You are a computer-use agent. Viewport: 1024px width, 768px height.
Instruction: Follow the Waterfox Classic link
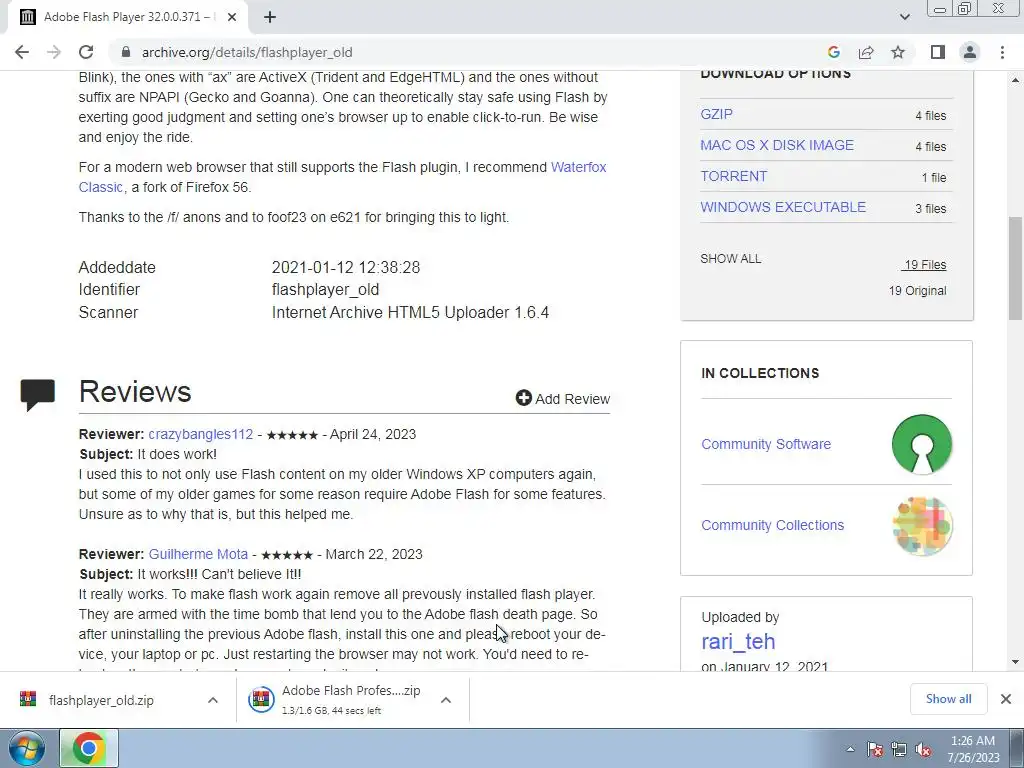[x=342, y=177]
